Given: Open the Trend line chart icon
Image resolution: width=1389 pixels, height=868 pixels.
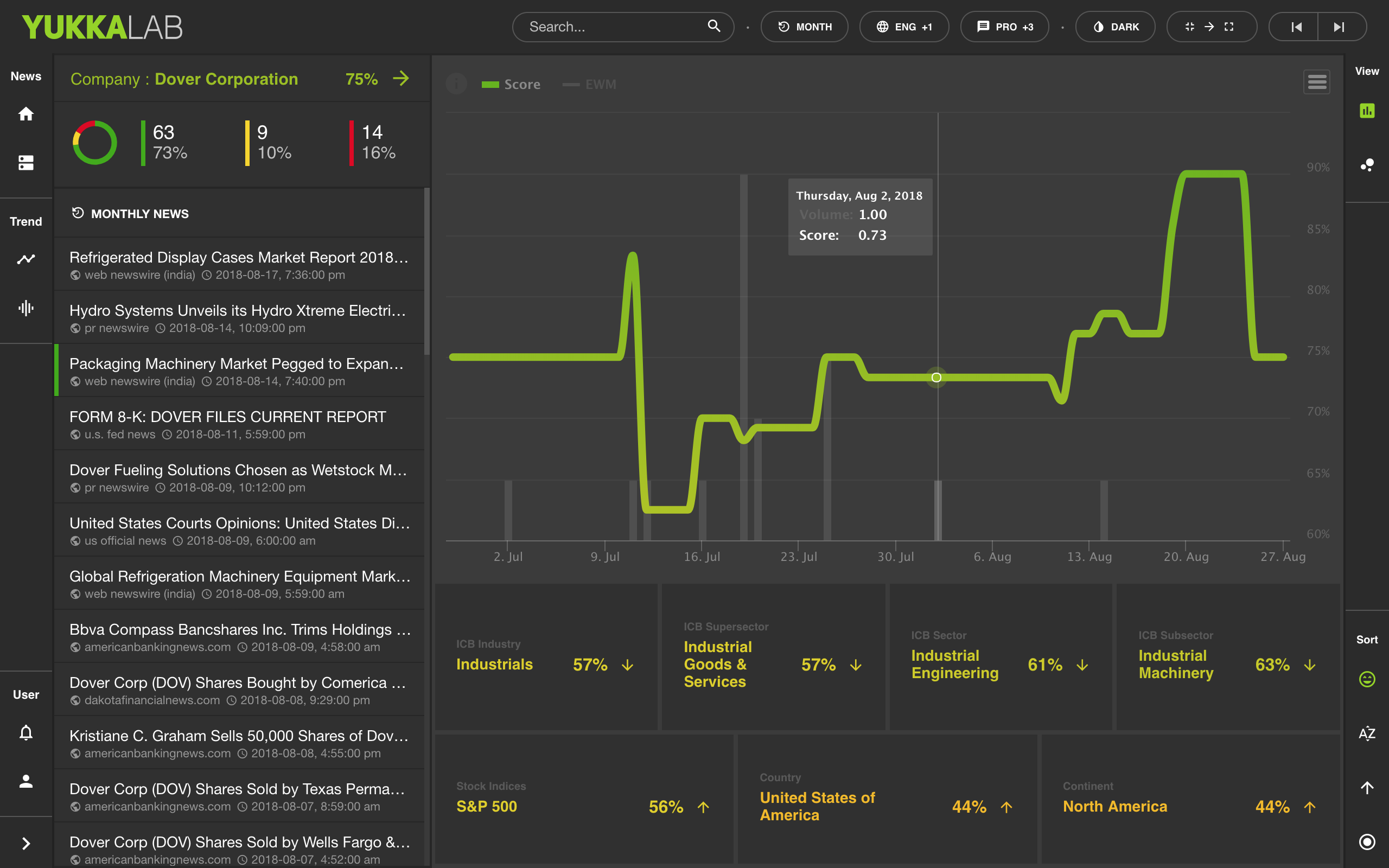Looking at the screenshot, I should [x=26, y=259].
